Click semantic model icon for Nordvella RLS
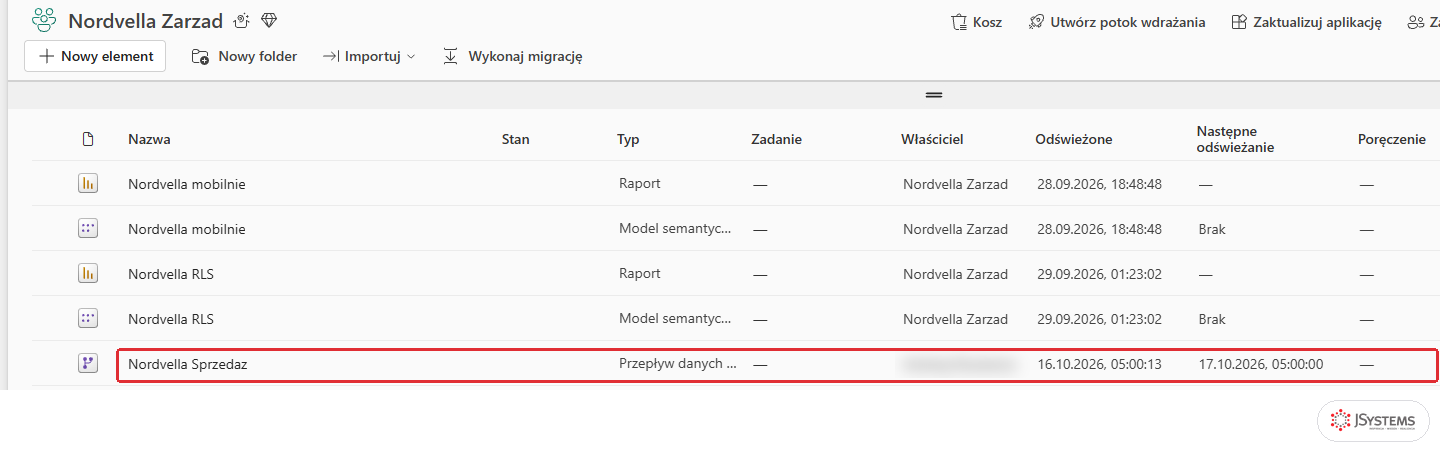This screenshot has width=1440, height=452. click(88, 319)
